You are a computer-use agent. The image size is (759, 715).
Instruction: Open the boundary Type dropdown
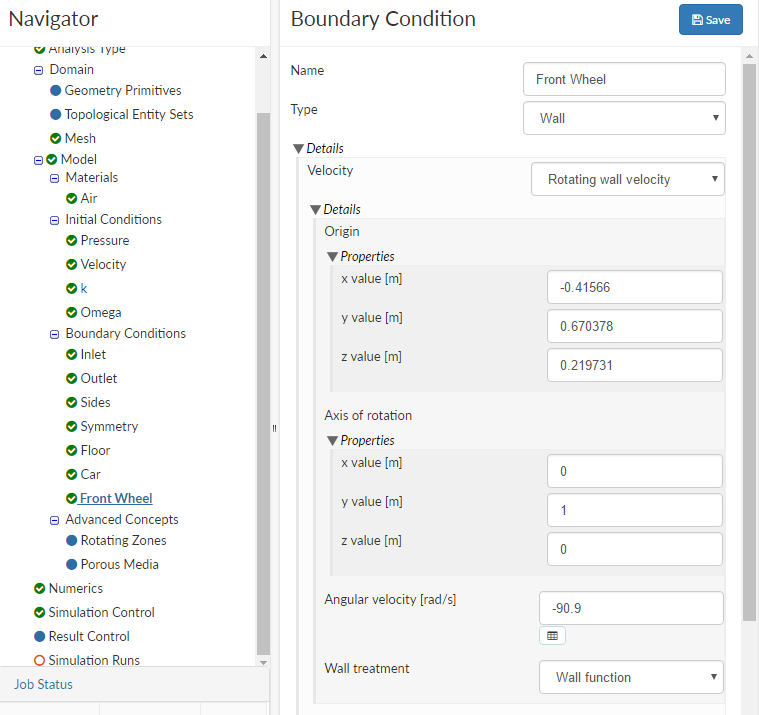[625, 118]
